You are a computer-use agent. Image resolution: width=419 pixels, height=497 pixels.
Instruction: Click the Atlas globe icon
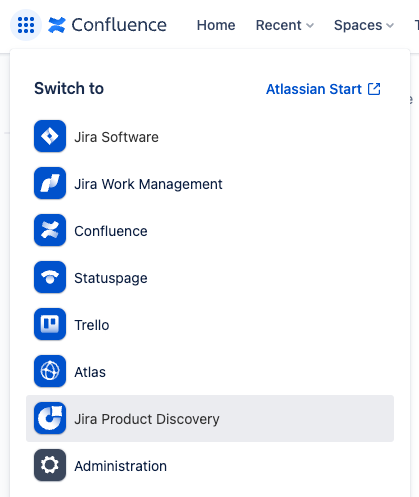50,371
